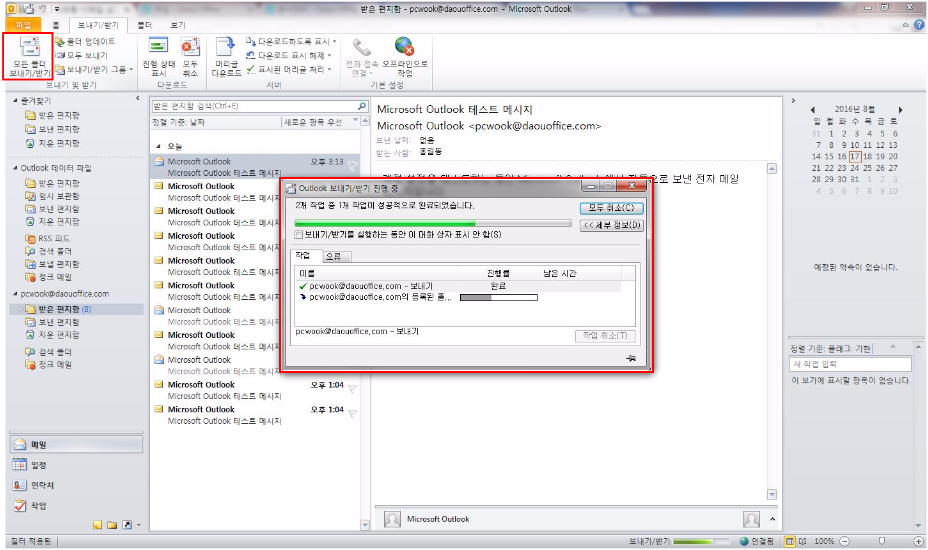Collapse the Outlook 데이터 파일 tree
Viewport: 928px width, 550px height.
pos(15,168)
